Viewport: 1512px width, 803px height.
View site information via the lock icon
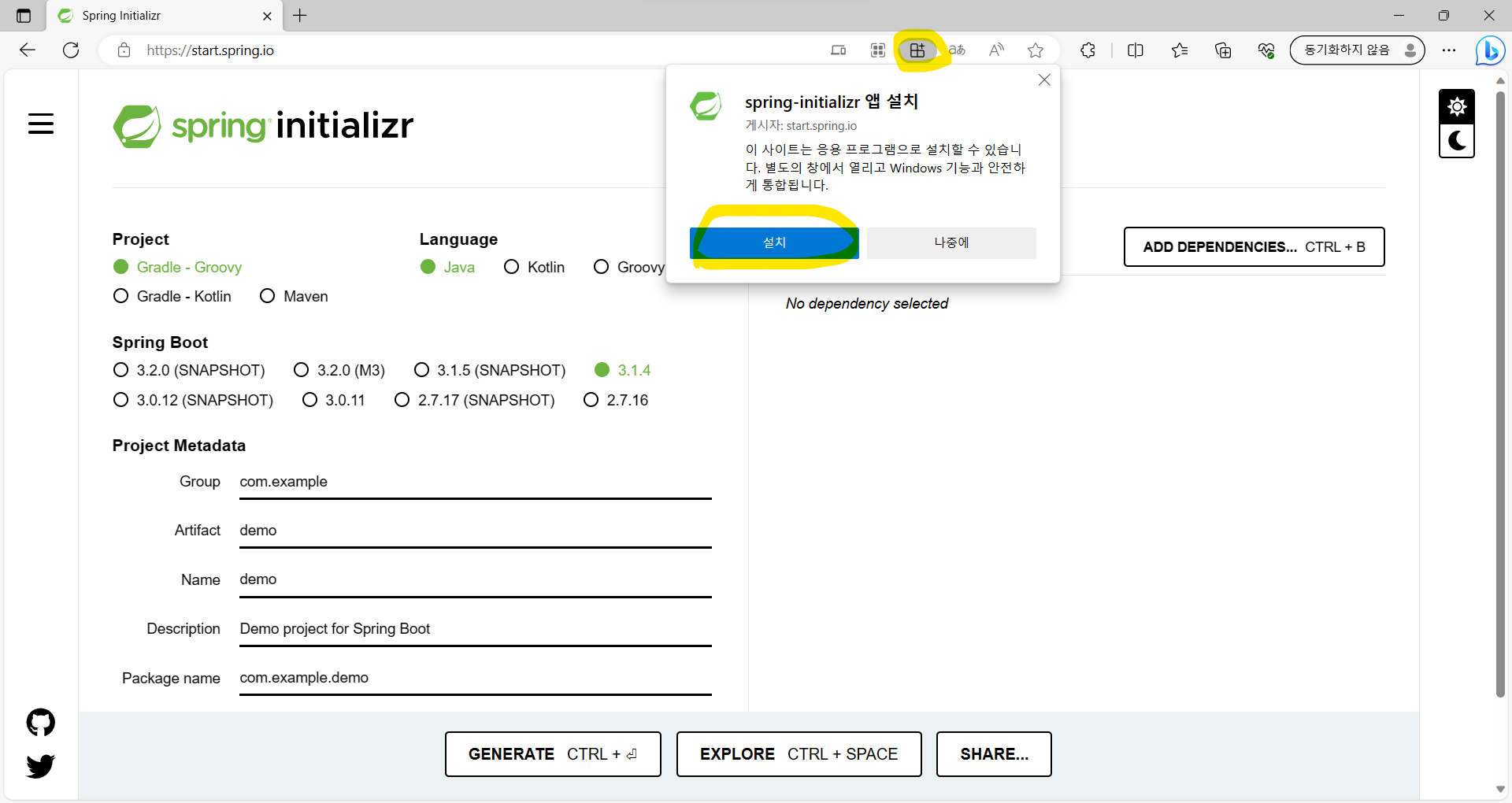pyautogui.click(x=124, y=50)
